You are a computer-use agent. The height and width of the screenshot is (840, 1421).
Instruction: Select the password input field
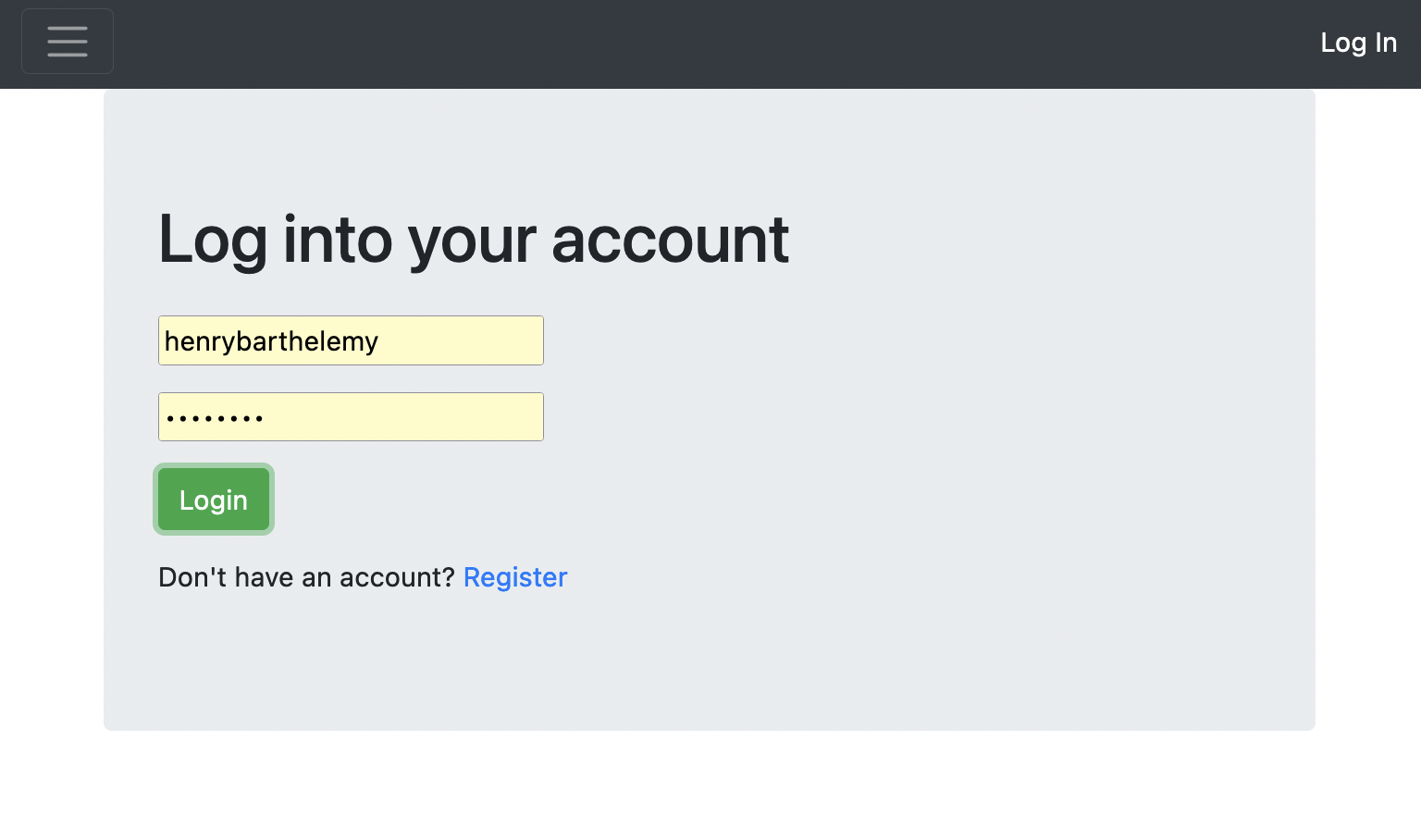tap(351, 416)
